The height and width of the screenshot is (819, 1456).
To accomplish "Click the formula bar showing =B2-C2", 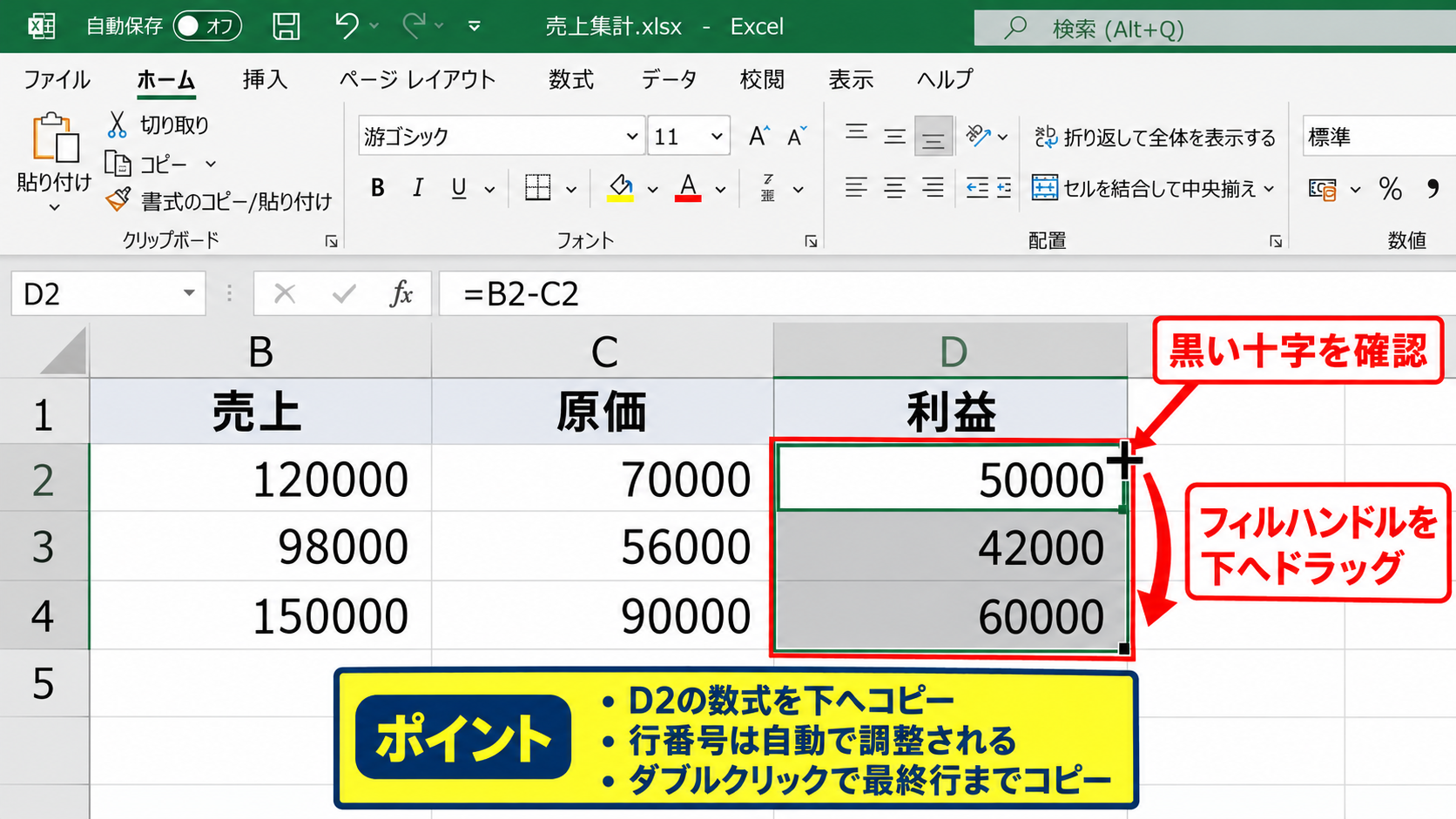I will click(x=947, y=293).
